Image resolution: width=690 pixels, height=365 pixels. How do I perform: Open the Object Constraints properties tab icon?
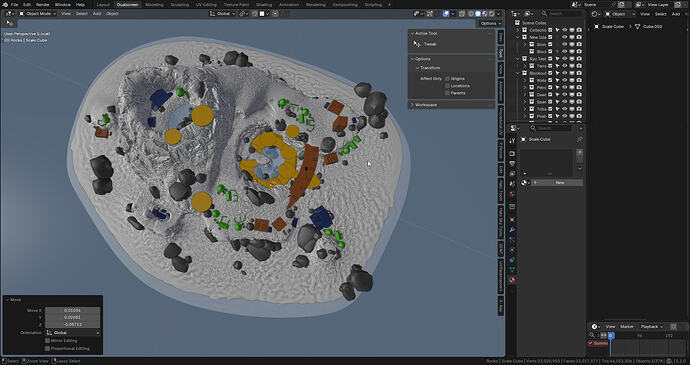pos(512,260)
